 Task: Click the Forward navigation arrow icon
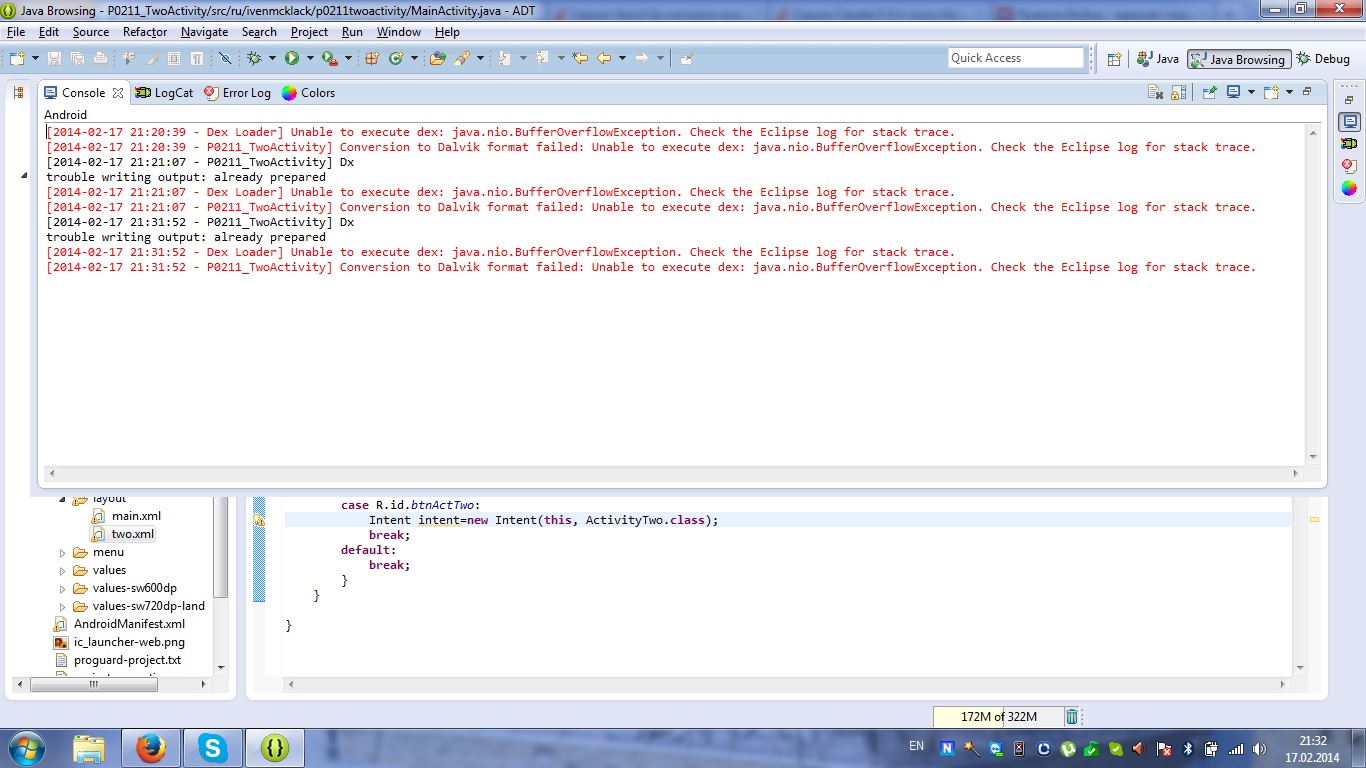click(642, 58)
